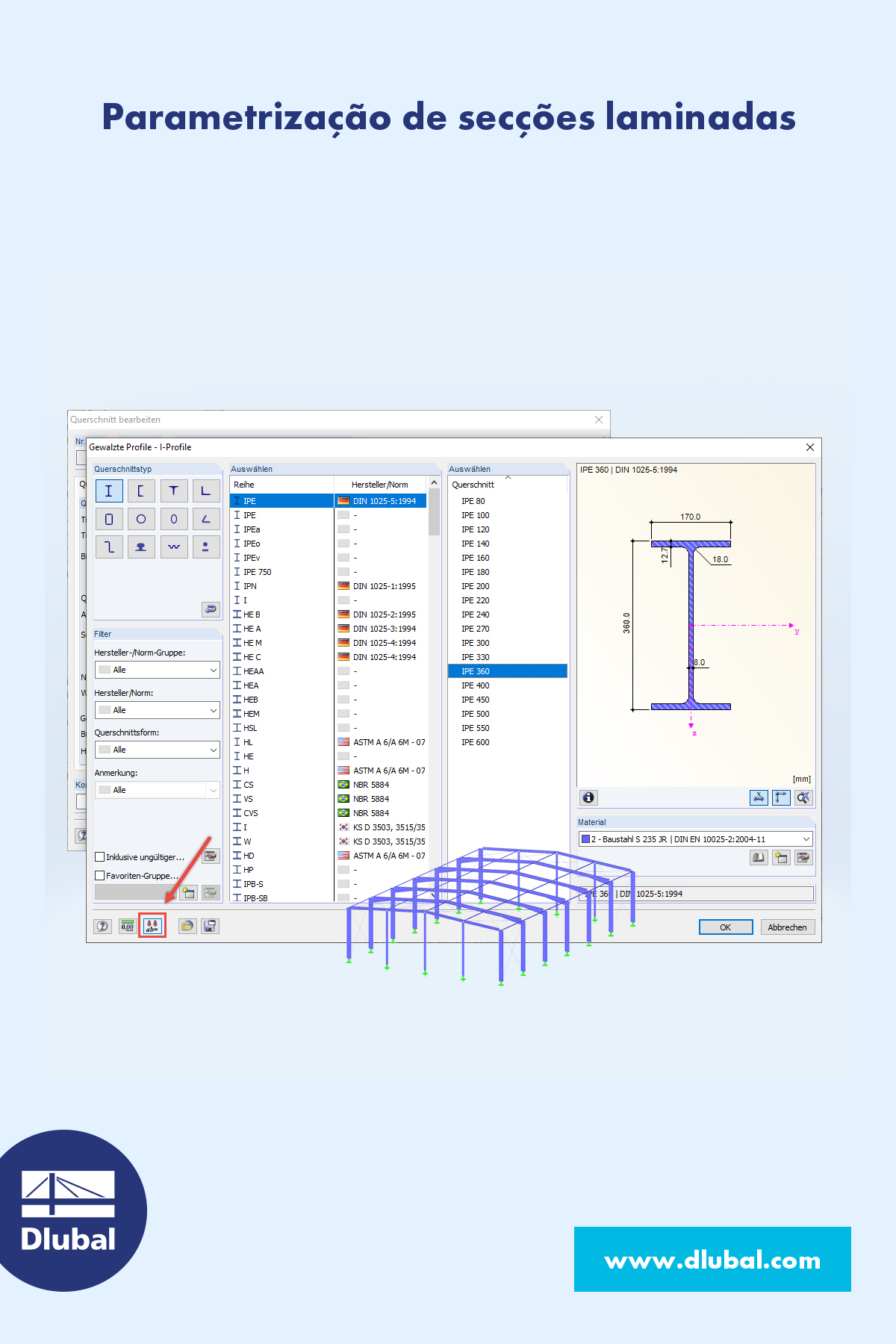Viewport: 896px width, 1344px height.
Task: Select the unequal angle section type
Action: point(206,519)
